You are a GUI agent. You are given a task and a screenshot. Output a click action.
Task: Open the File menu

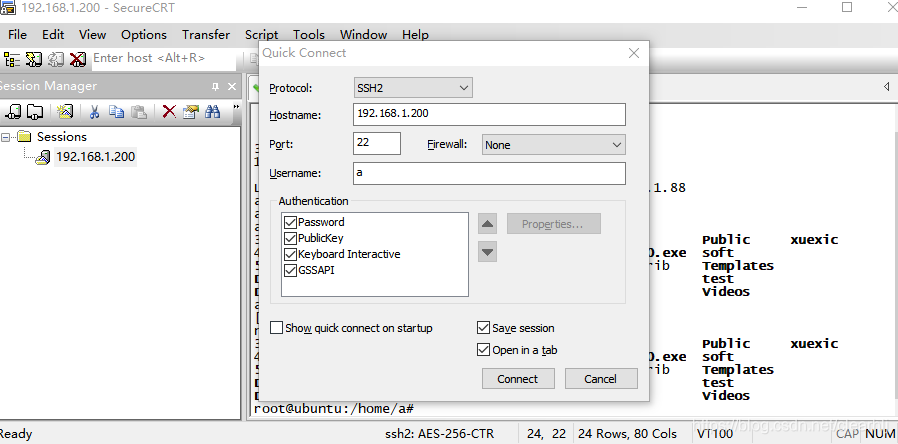click(x=17, y=35)
